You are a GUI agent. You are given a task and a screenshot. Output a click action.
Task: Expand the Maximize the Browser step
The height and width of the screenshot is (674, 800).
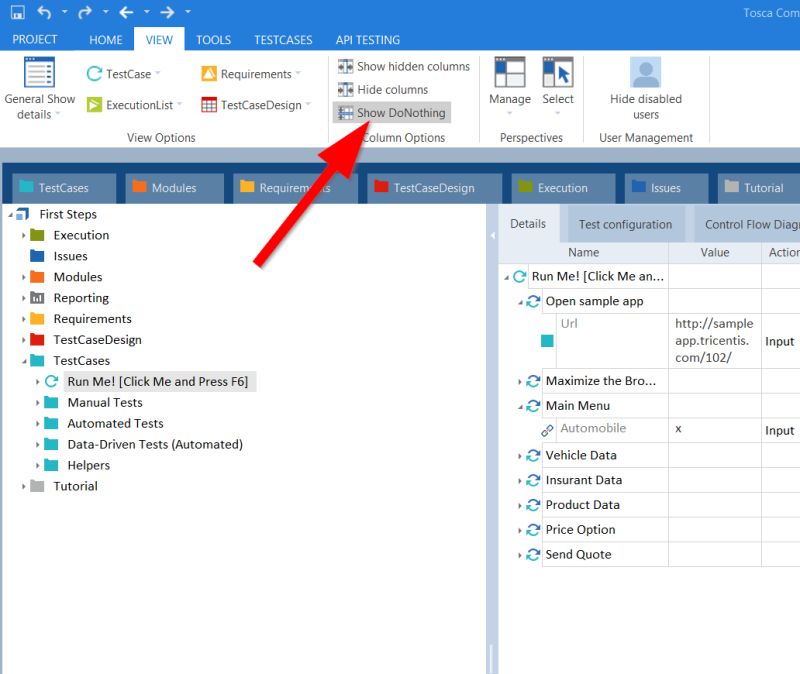coord(520,382)
